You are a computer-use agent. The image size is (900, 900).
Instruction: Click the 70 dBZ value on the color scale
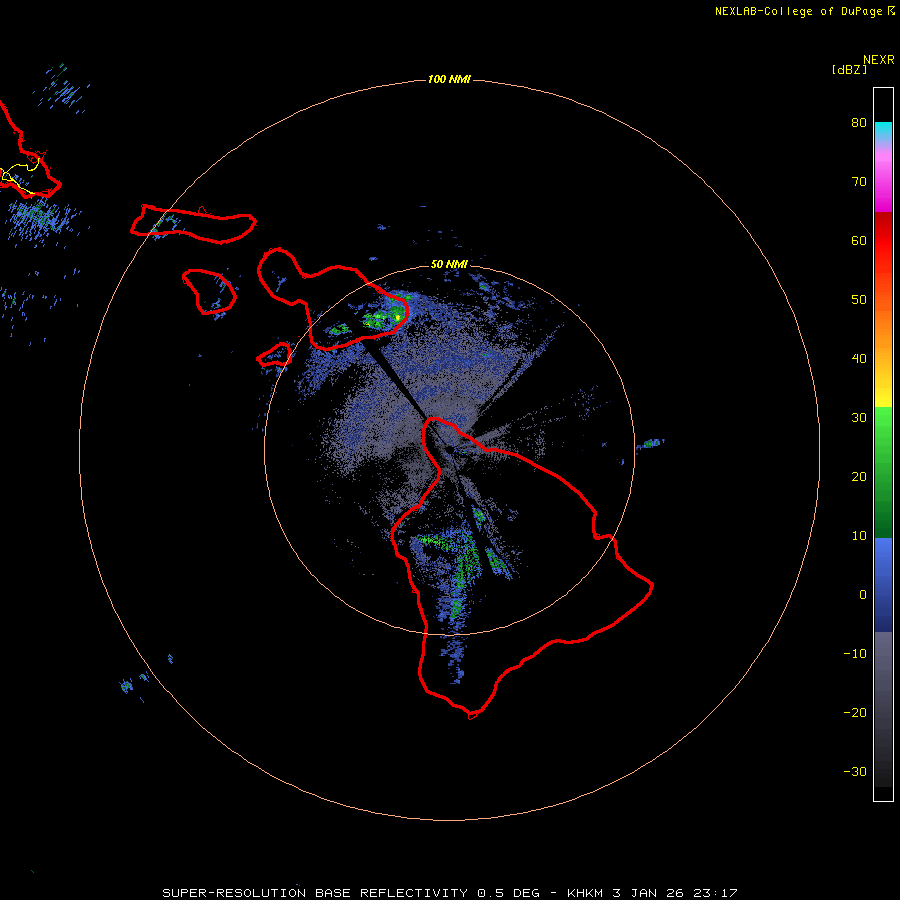point(859,181)
